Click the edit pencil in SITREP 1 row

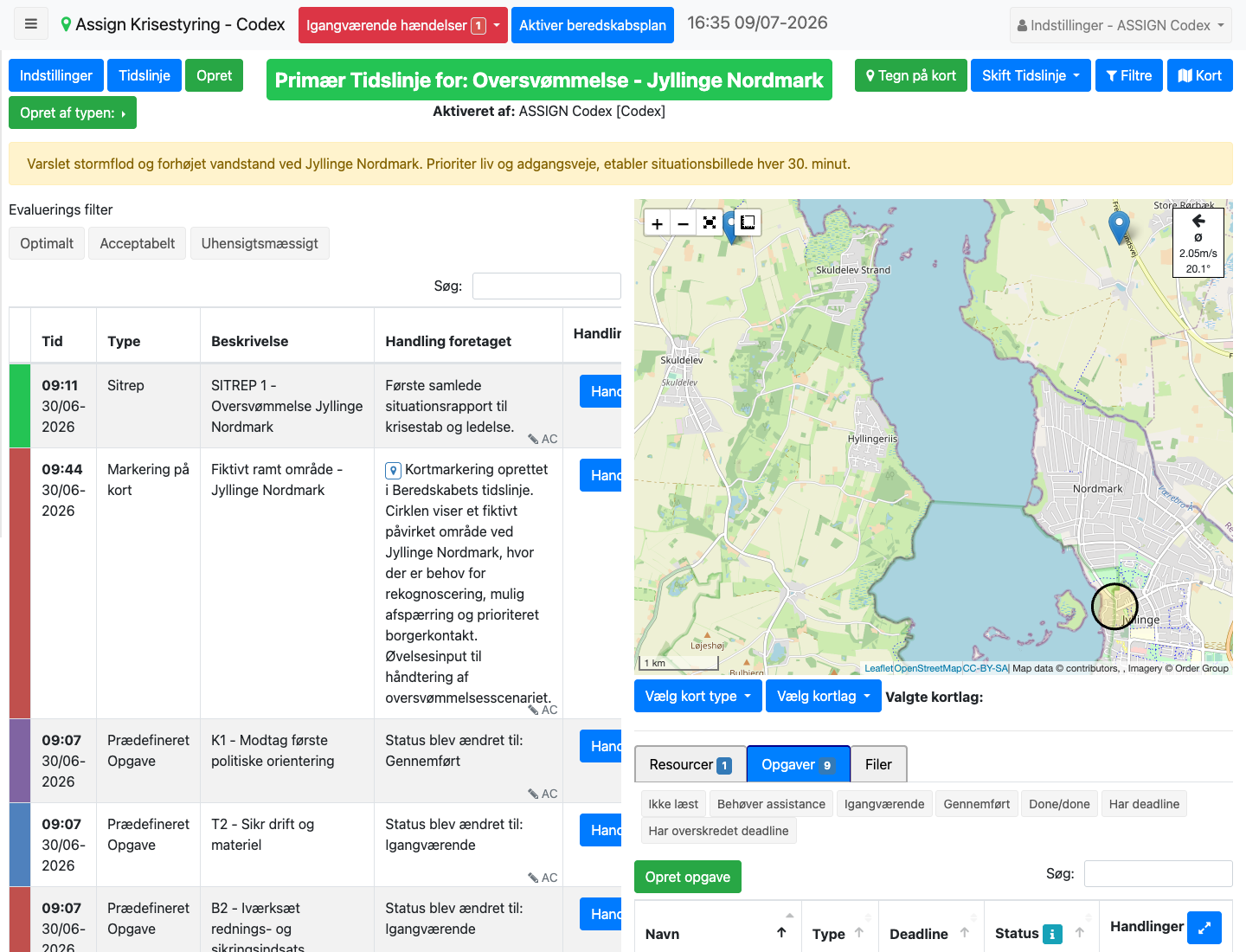[x=534, y=440]
